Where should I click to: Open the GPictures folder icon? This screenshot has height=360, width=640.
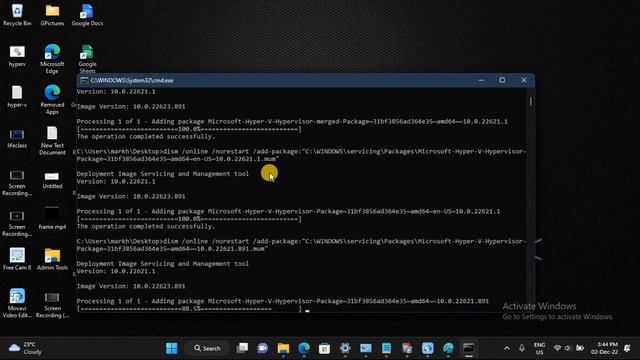pyautogui.click(x=52, y=15)
